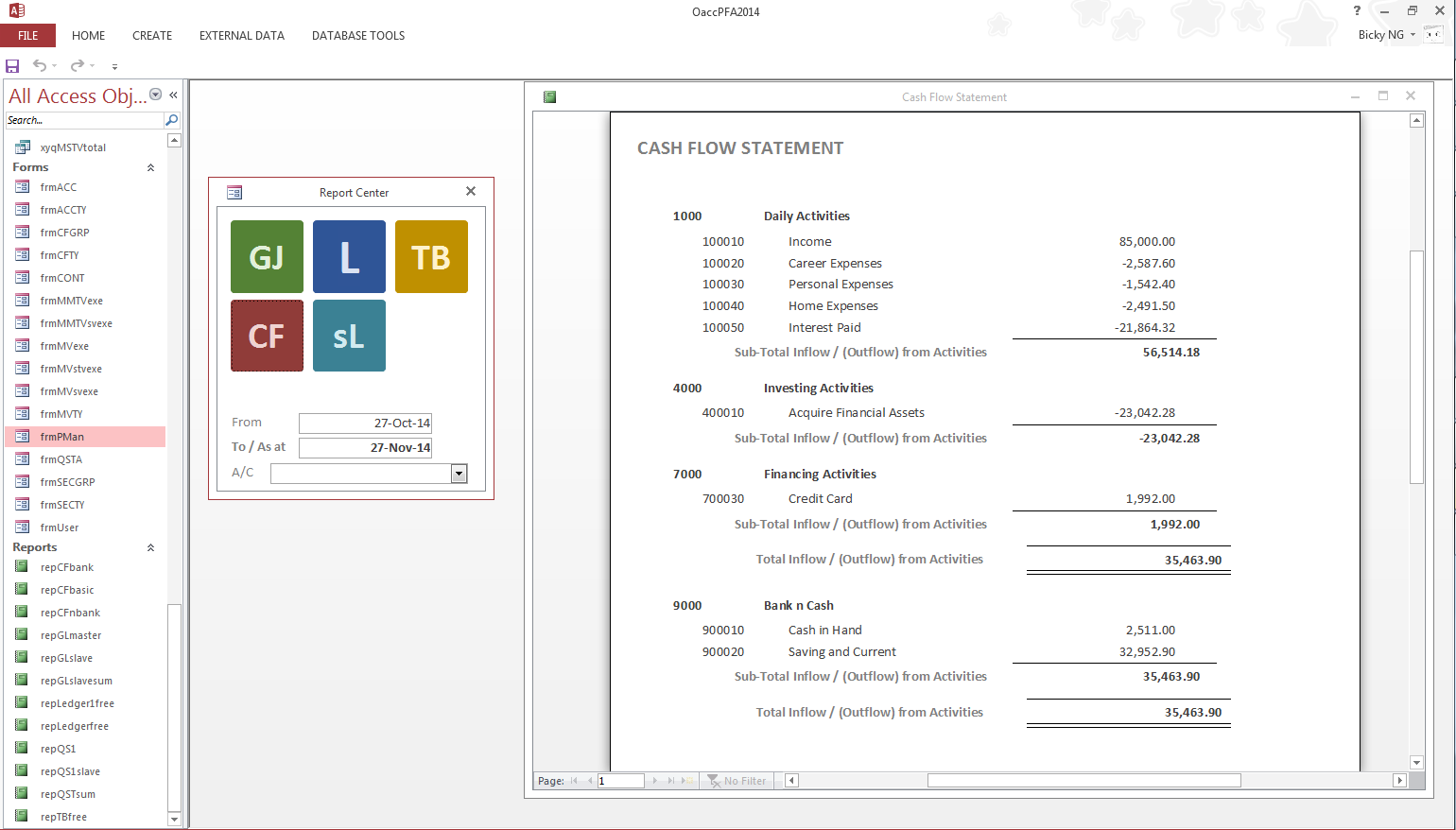Click the report icon next to repCFbank

(22, 567)
